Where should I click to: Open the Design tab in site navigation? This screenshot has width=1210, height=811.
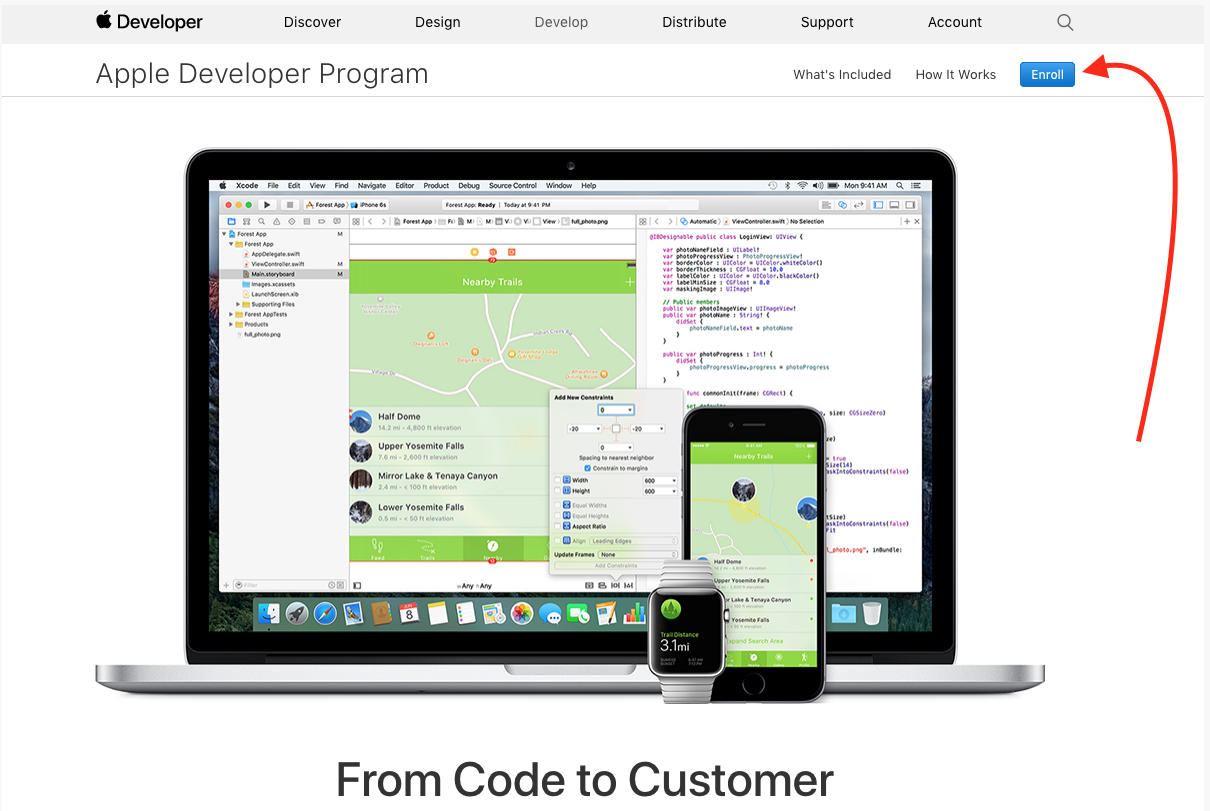point(438,22)
